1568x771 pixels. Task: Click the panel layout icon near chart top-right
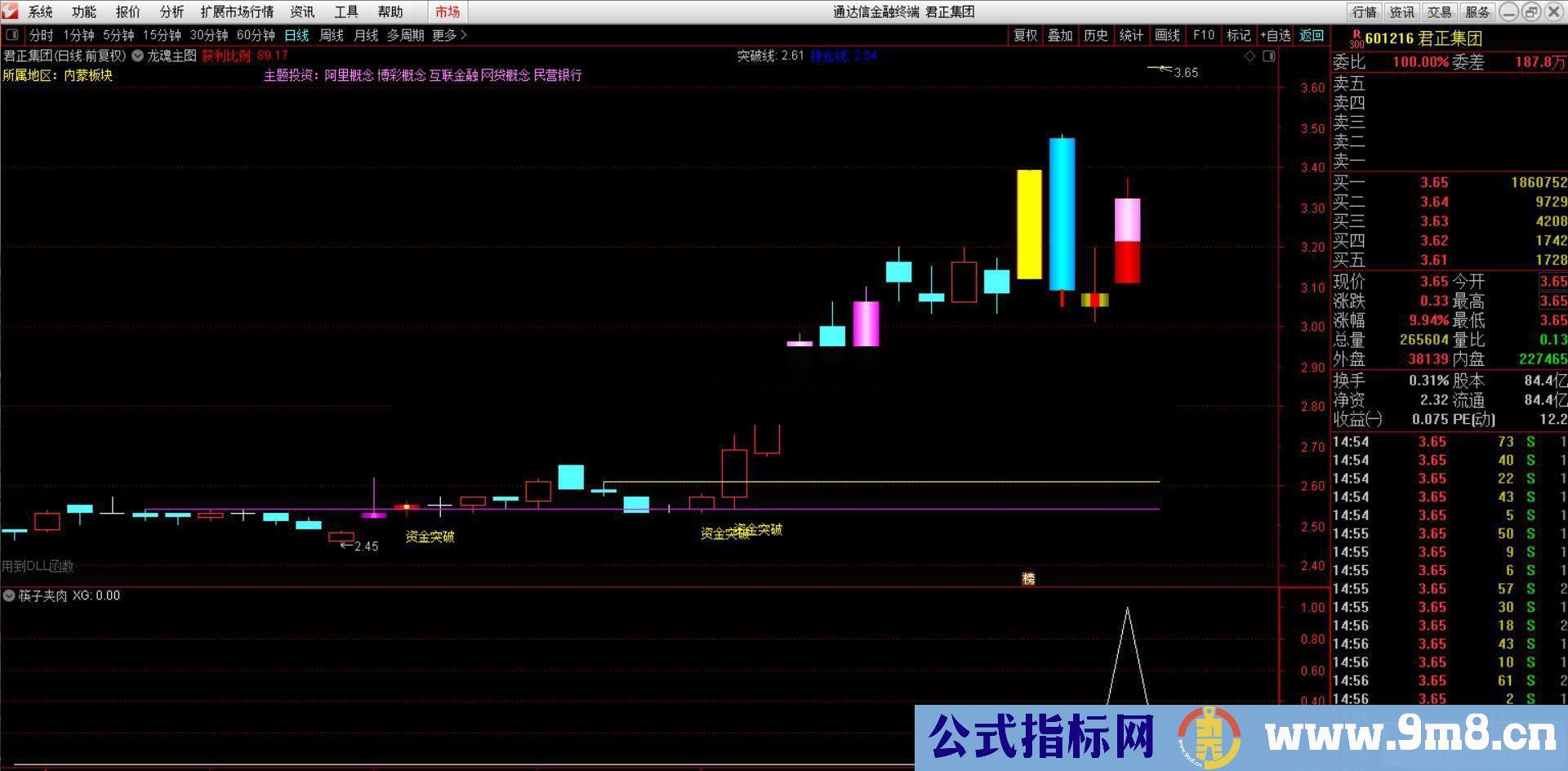pyautogui.click(x=1269, y=56)
